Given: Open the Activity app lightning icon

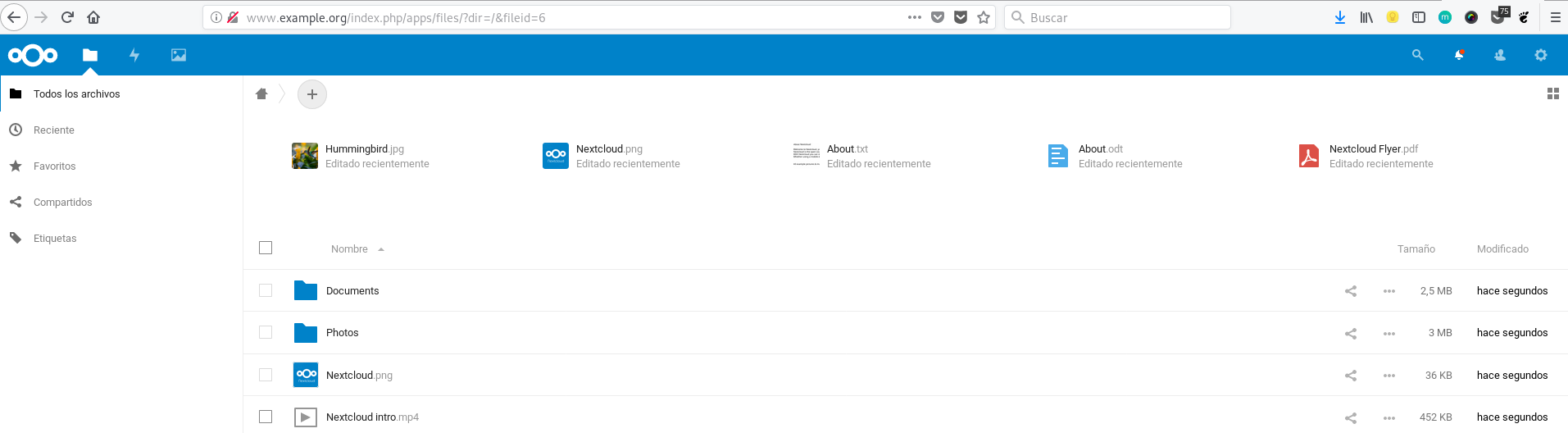Looking at the screenshot, I should pyautogui.click(x=134, y=55).
